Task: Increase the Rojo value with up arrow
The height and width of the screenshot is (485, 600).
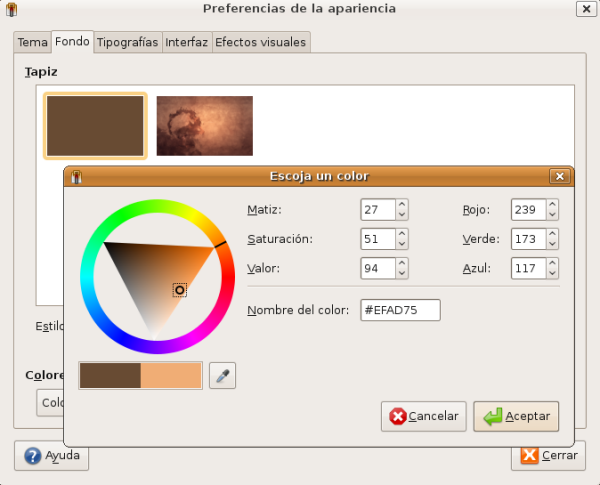Action: click(x=551, y=205)
